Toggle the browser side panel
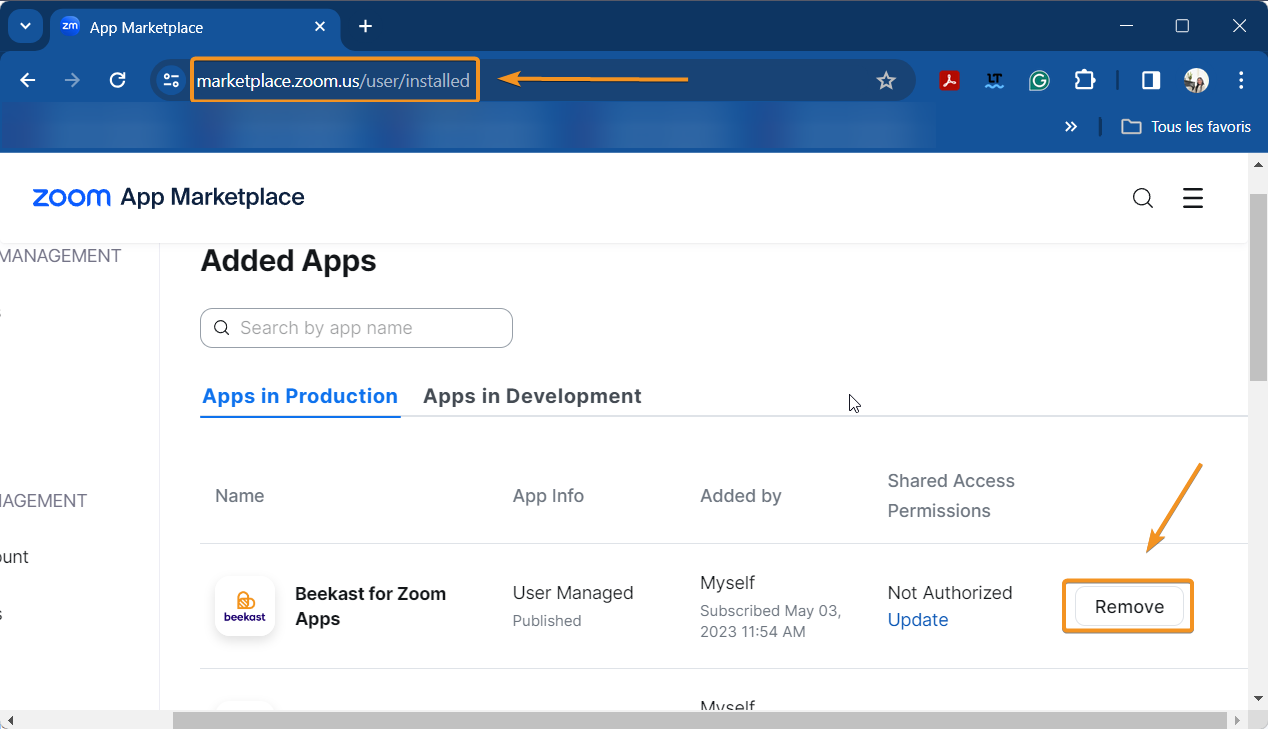1268x729 pixels. coord(1151,81)
